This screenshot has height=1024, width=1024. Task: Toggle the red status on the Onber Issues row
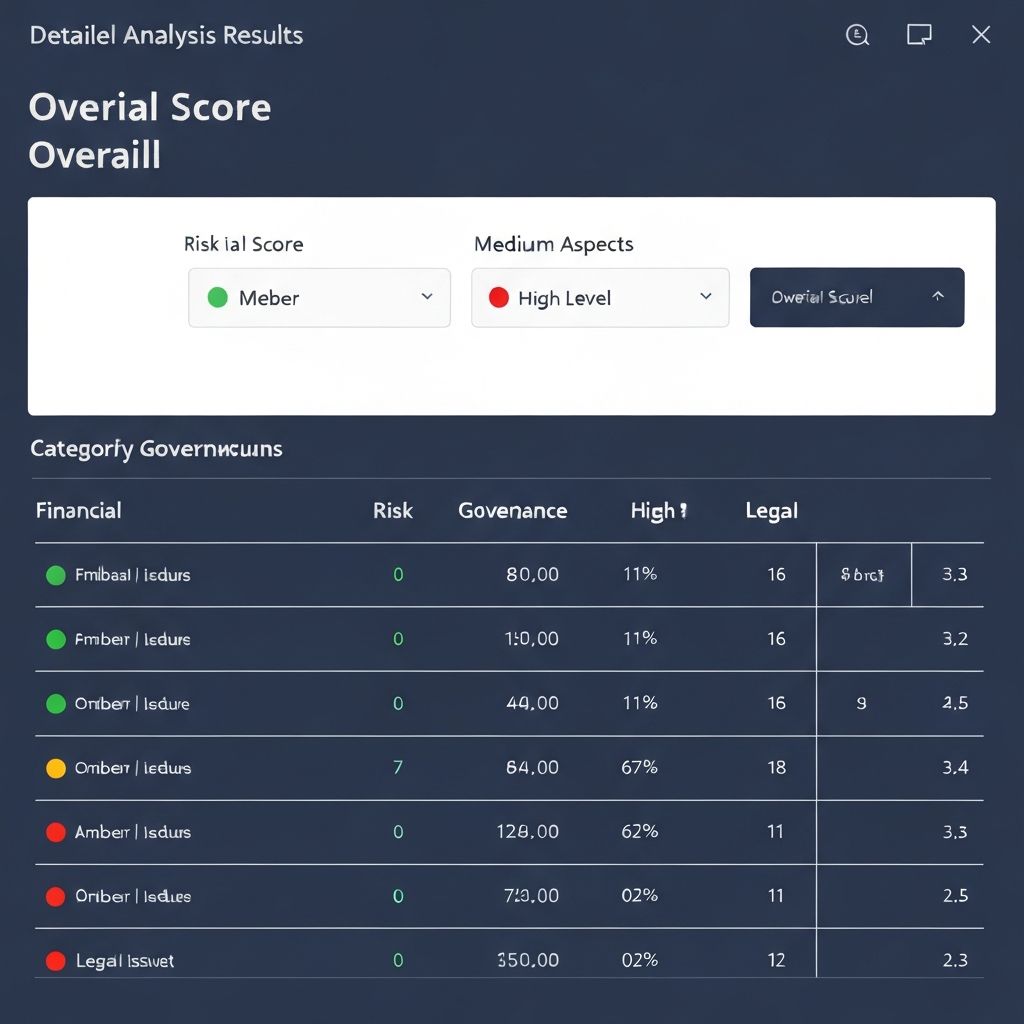pos(56,895)
